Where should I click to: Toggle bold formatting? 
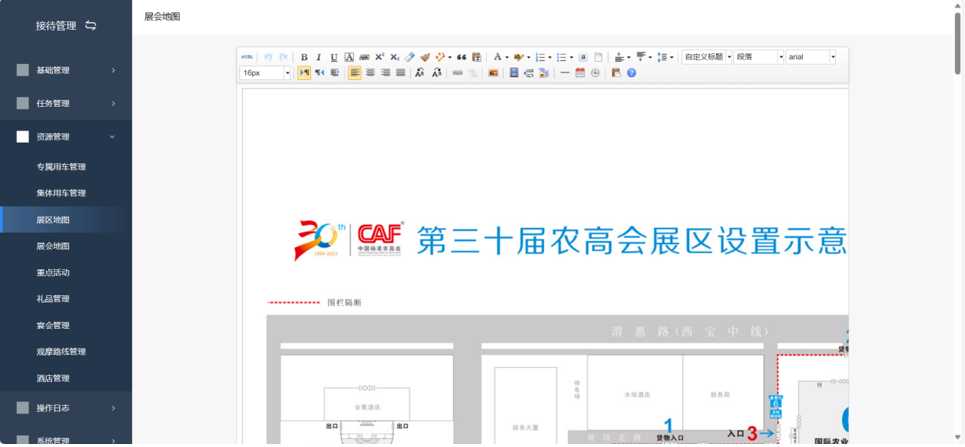304,57
